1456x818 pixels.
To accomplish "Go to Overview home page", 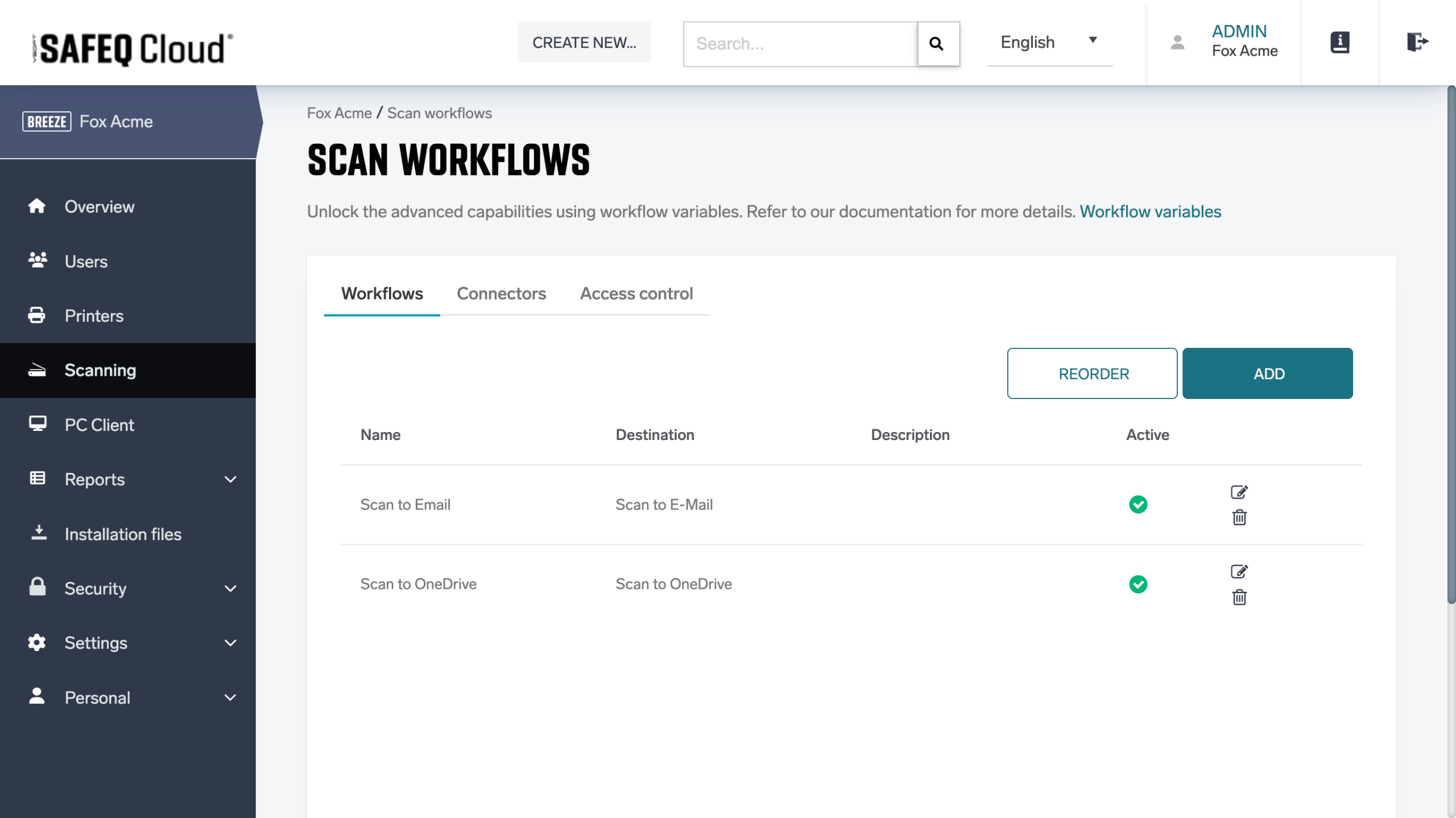I will coord(99,206).
